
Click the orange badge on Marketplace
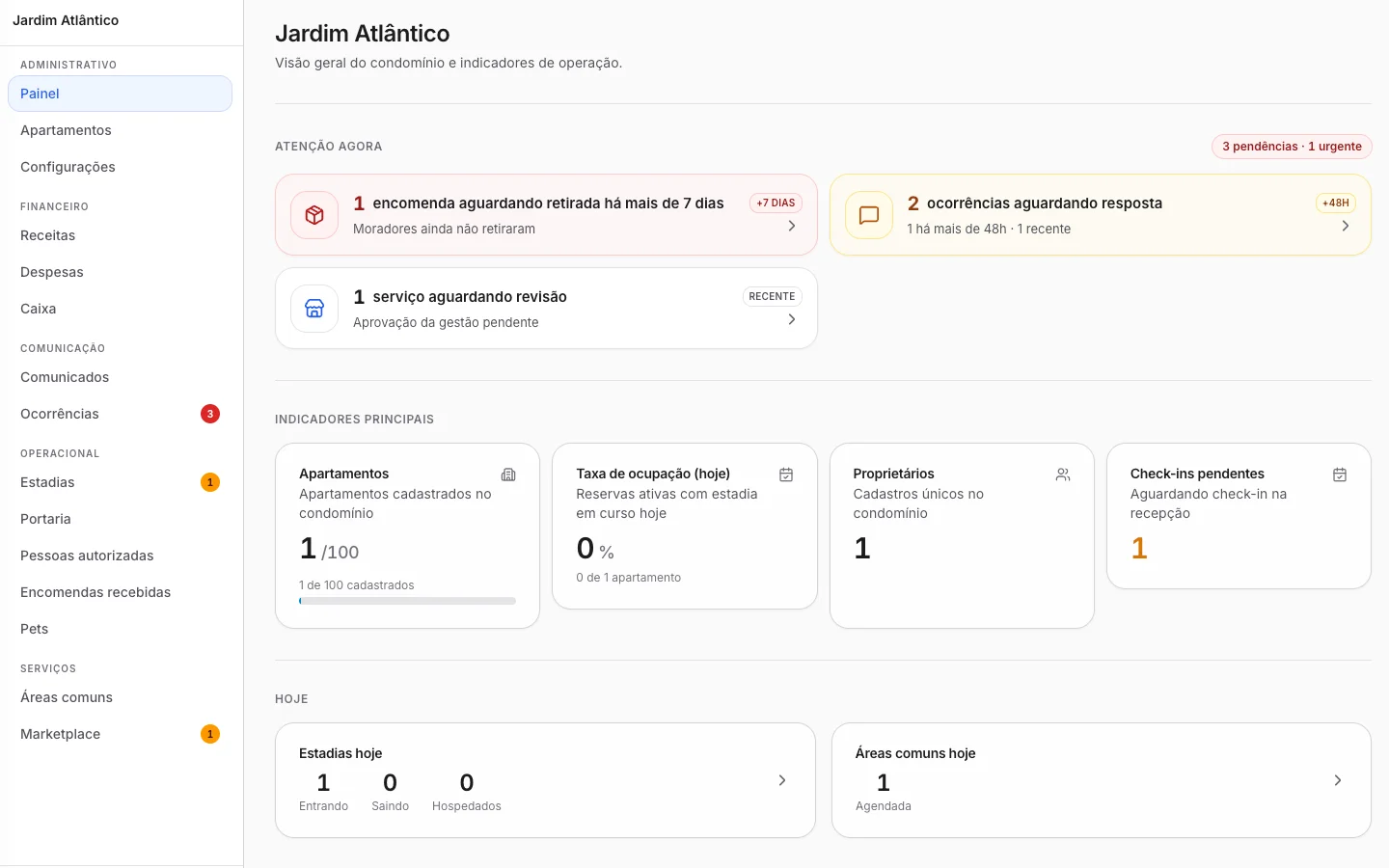(210, 734)
